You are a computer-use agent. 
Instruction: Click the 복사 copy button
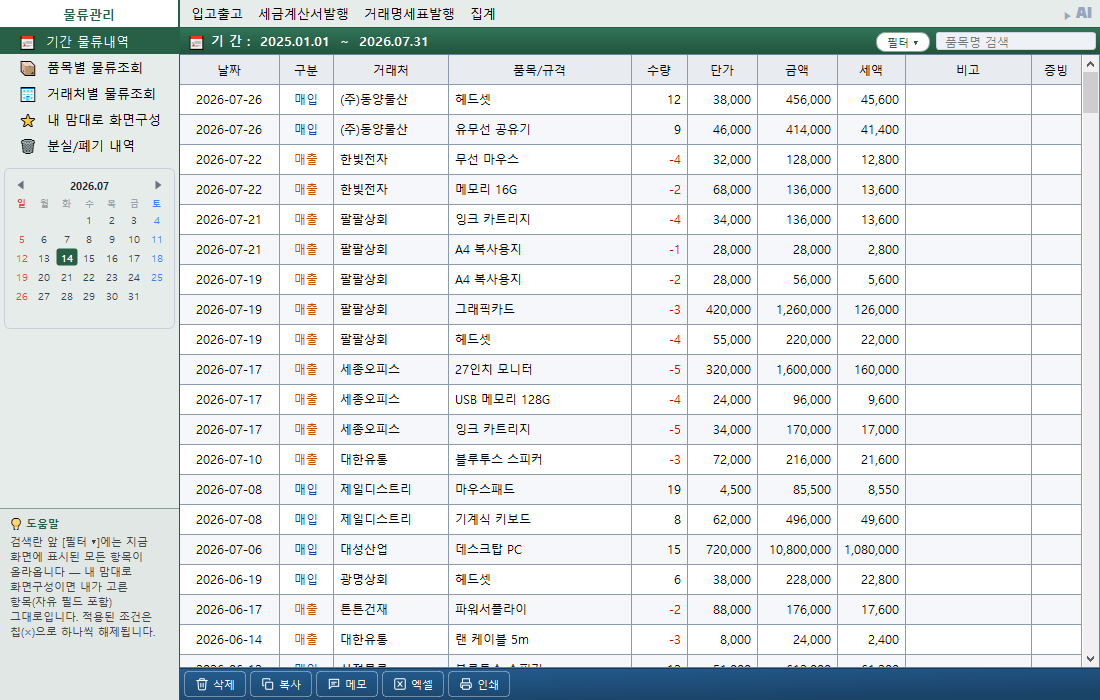pyautogui.click(x=281, y=684)
